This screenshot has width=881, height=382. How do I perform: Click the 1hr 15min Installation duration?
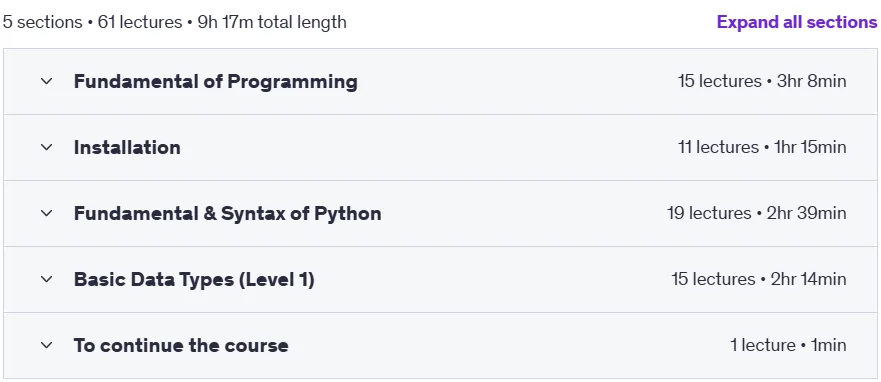pyautogui.click(x=810, y=147)
